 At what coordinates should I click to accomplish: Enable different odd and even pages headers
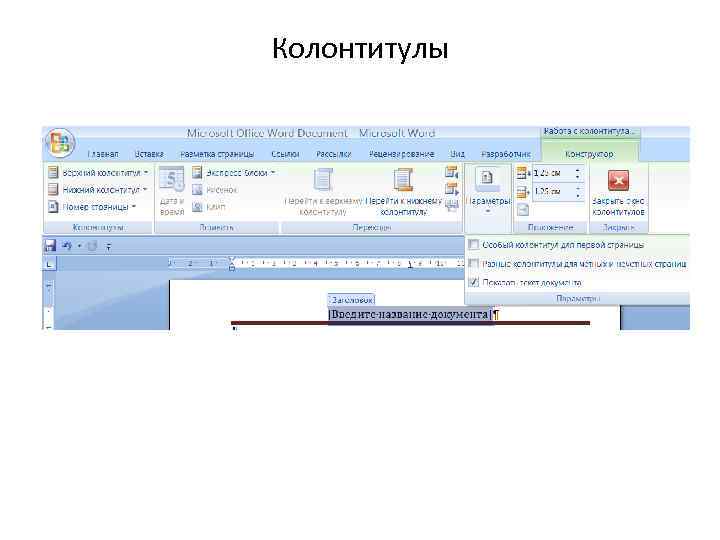473,264
